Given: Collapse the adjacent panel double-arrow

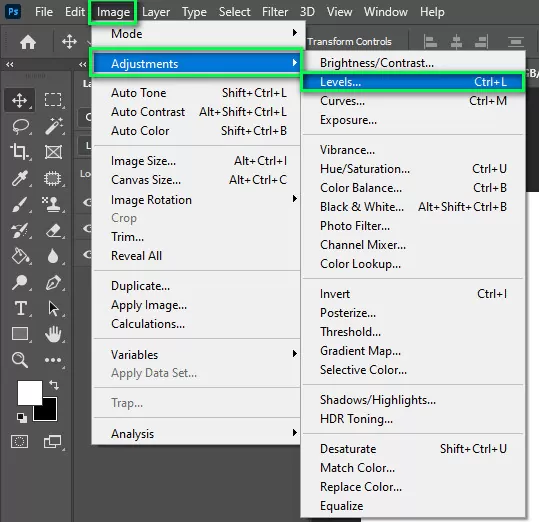Looking at the screenshot, I should click(x=82, y=64).
